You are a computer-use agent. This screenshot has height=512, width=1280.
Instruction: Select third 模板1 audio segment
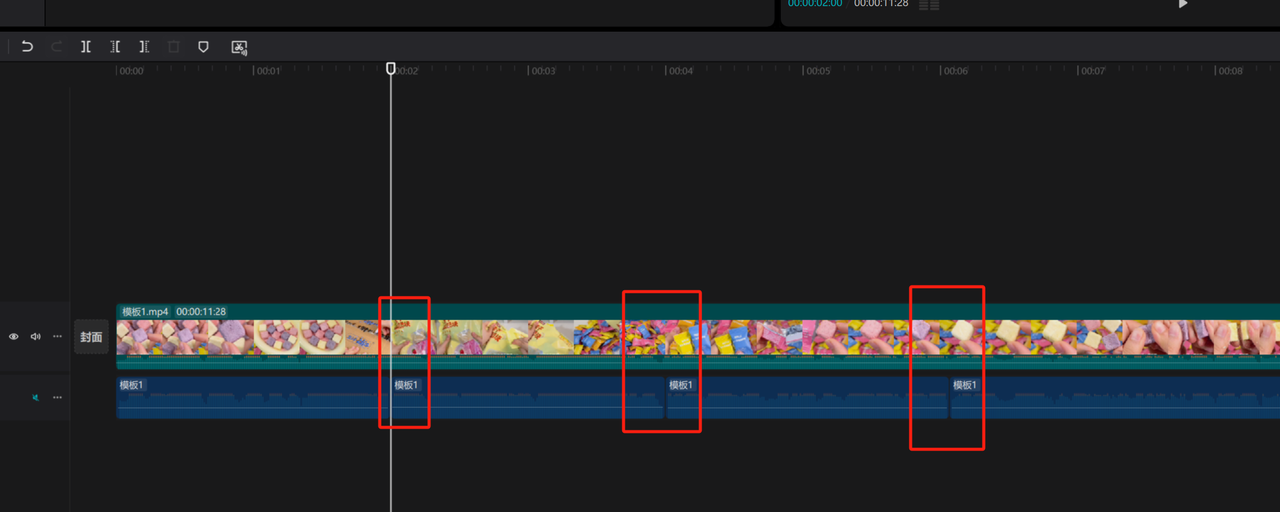coord(807,397)
